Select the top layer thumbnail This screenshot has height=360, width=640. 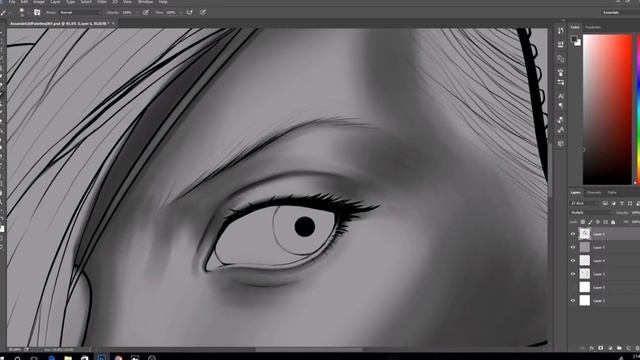pos(585,233)
